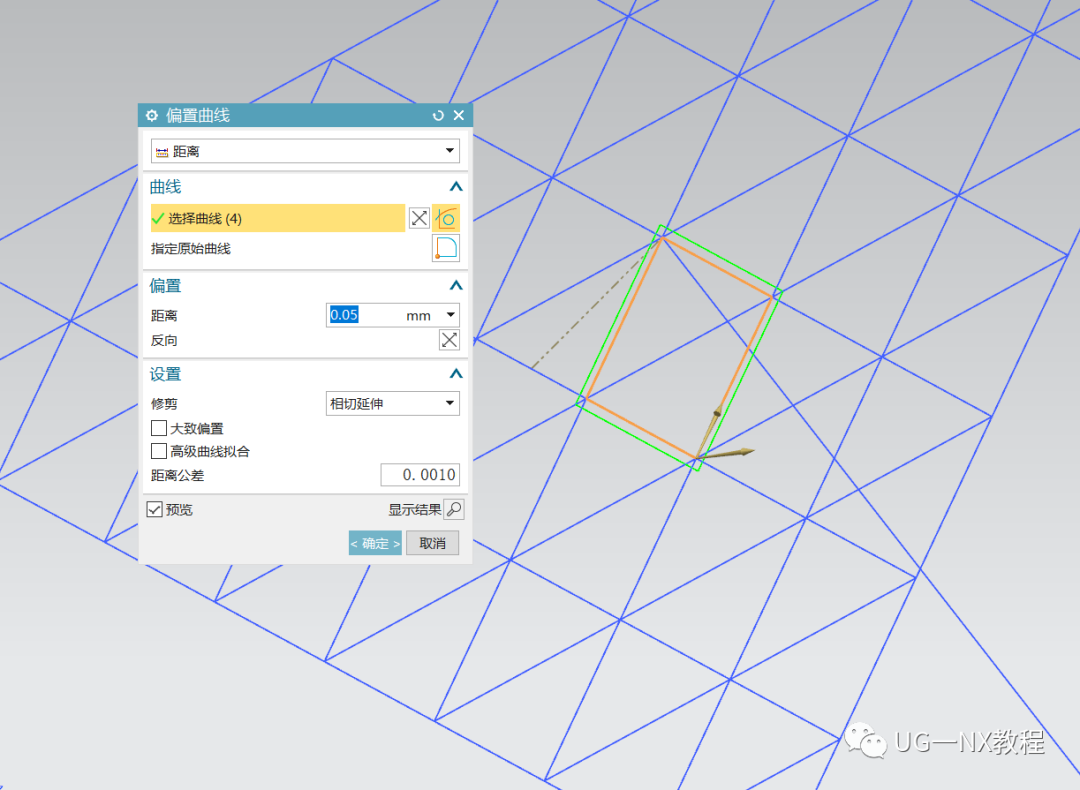Click the reverse selection icon beside 选择曲线
This screenshot has height=790, width=1080.
pos(419,218)
